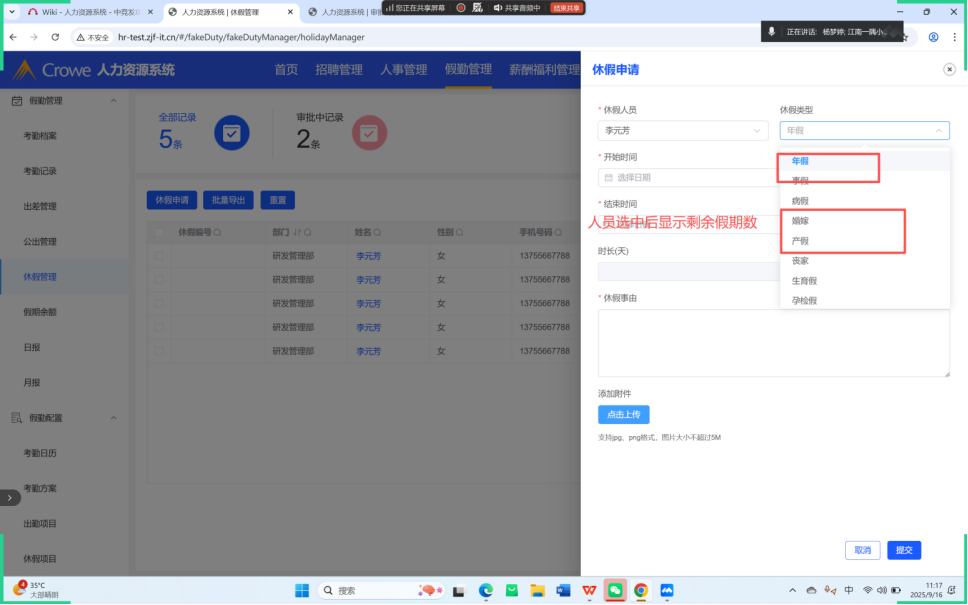Choose 生育假 in the leave type options
Image resolution: width=968 pixels, height=605 pixels.
864,281
